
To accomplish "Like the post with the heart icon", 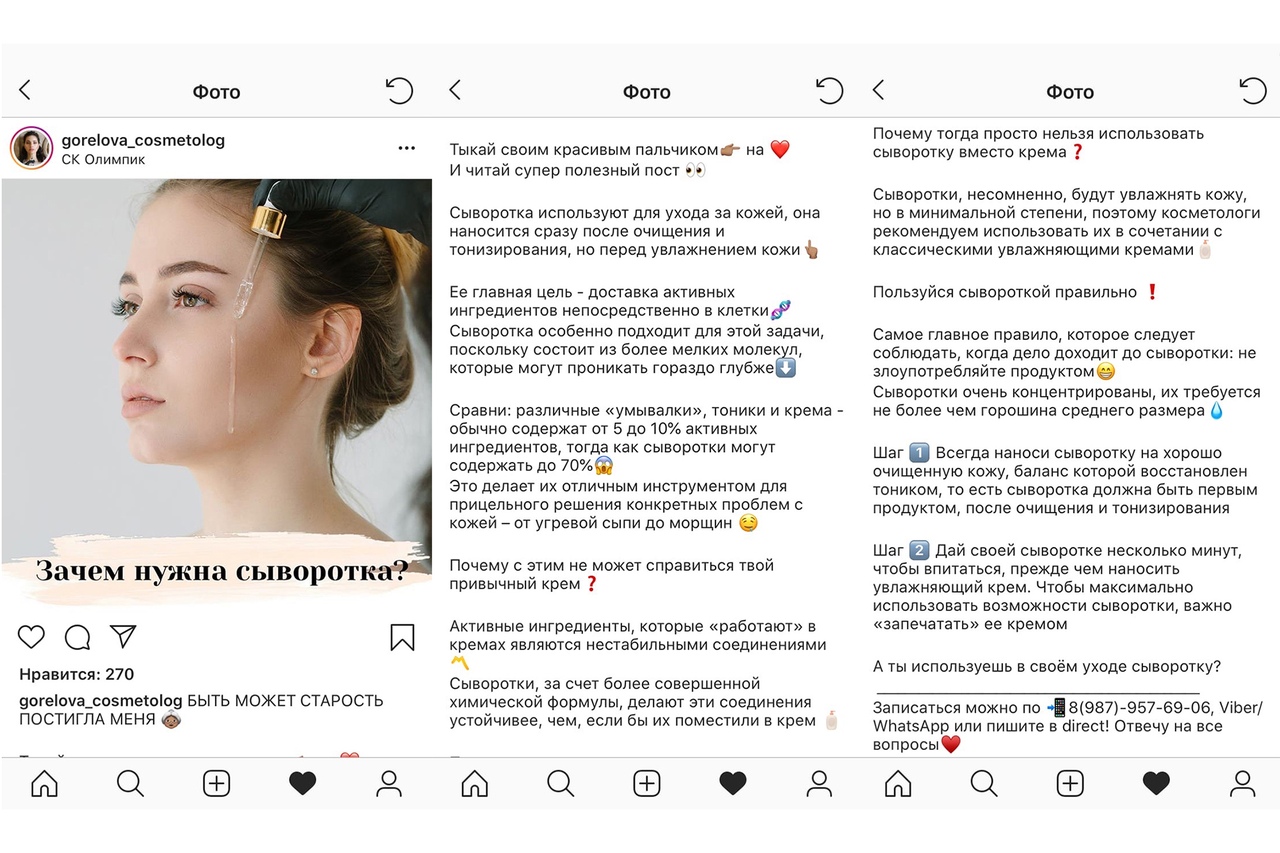I will pyautogui.click(x=32, y=637).
